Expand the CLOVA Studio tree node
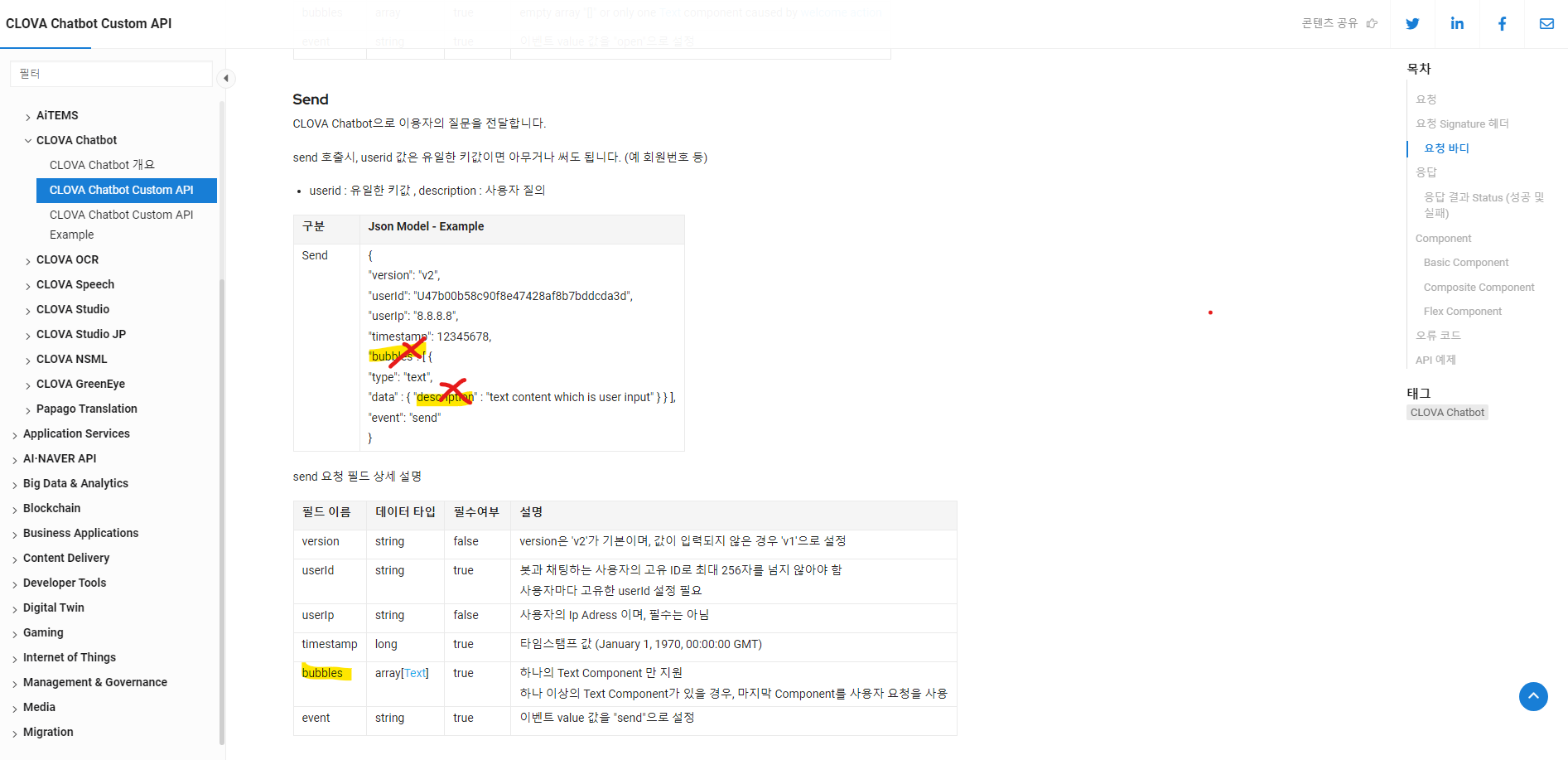1568x760 pixels. [x=28, y=310]
